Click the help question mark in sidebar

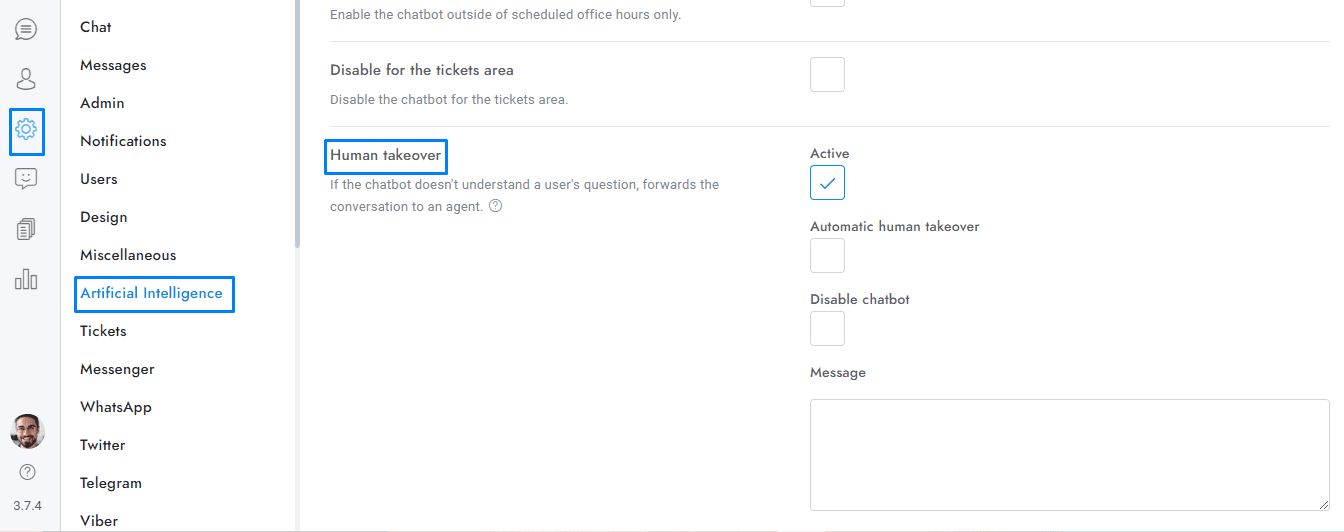(27, 471)
